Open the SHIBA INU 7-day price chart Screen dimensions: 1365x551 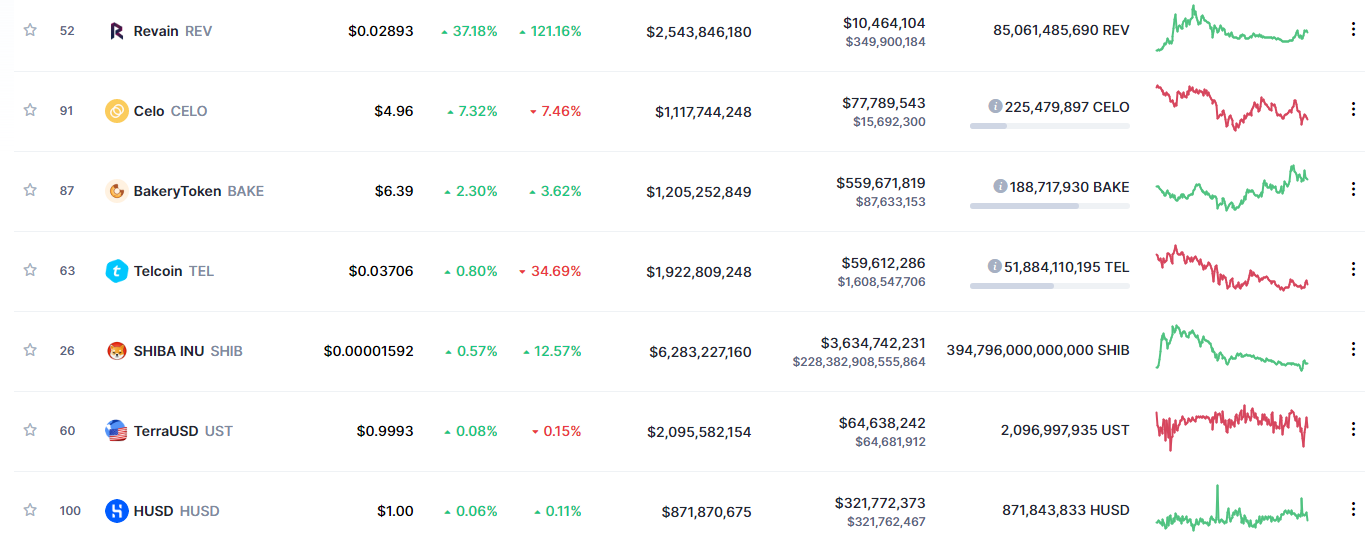[1231, 348]
